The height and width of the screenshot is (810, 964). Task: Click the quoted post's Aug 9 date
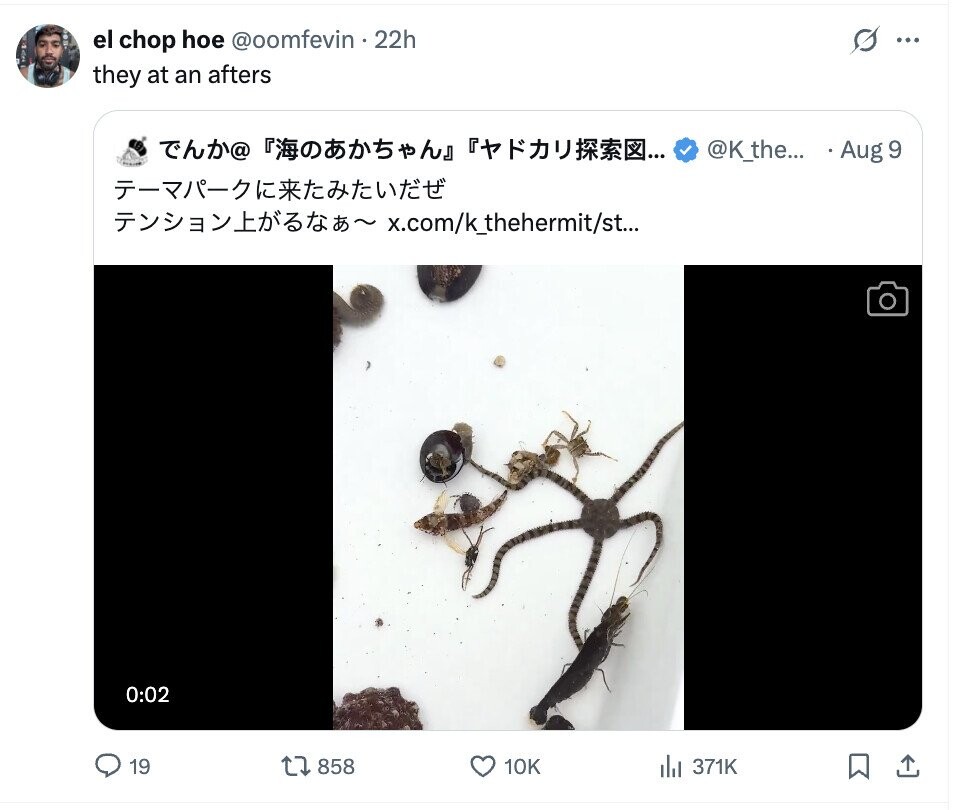coord(870,150)
